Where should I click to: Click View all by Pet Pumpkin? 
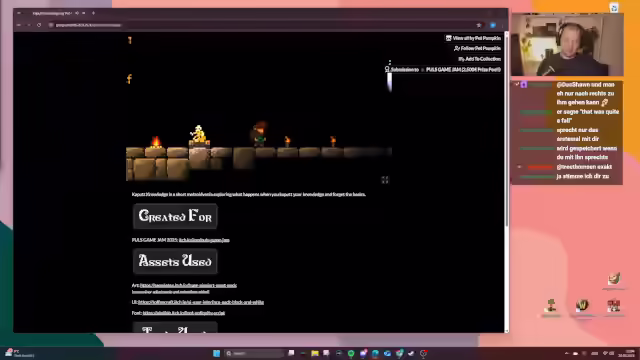click(x=473, y=38)
